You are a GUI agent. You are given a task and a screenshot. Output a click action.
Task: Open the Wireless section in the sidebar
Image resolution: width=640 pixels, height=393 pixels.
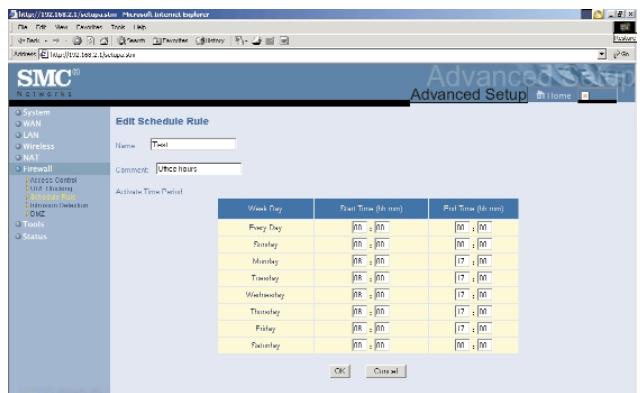pyautogui.click(x=38, y=146)
